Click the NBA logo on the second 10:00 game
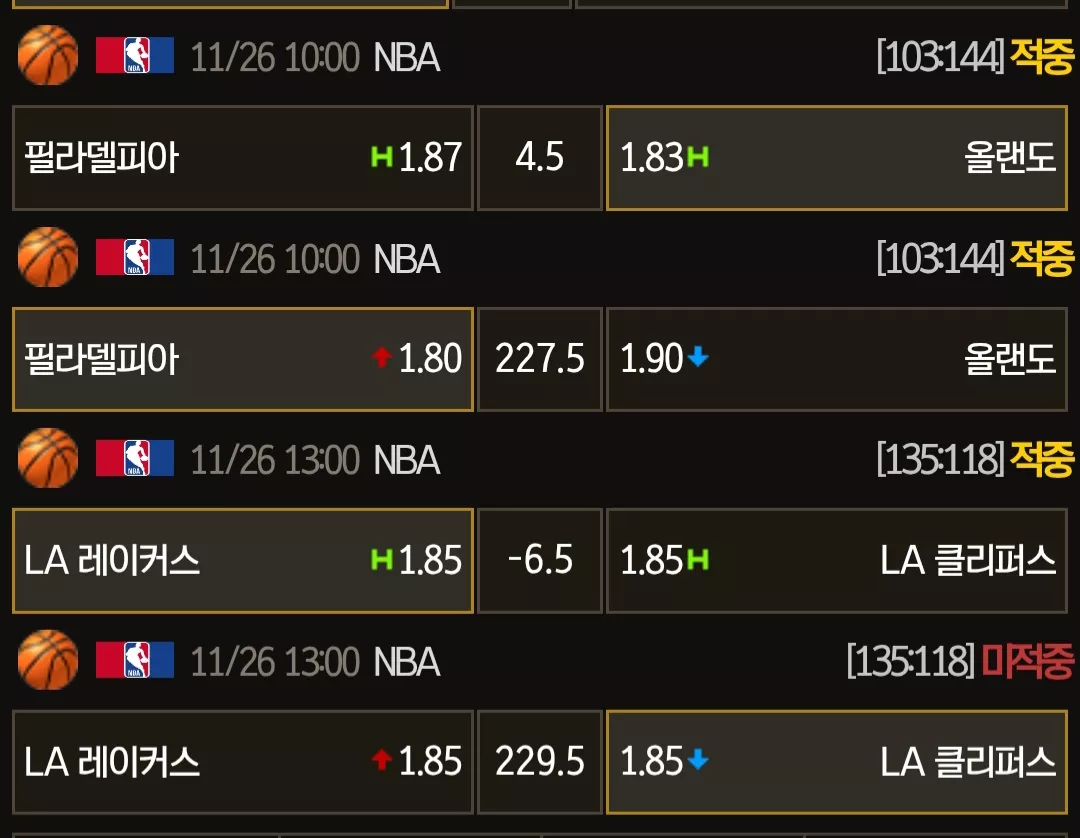Viewport: 1080px width, 838px height. click(x=135, y=257)
